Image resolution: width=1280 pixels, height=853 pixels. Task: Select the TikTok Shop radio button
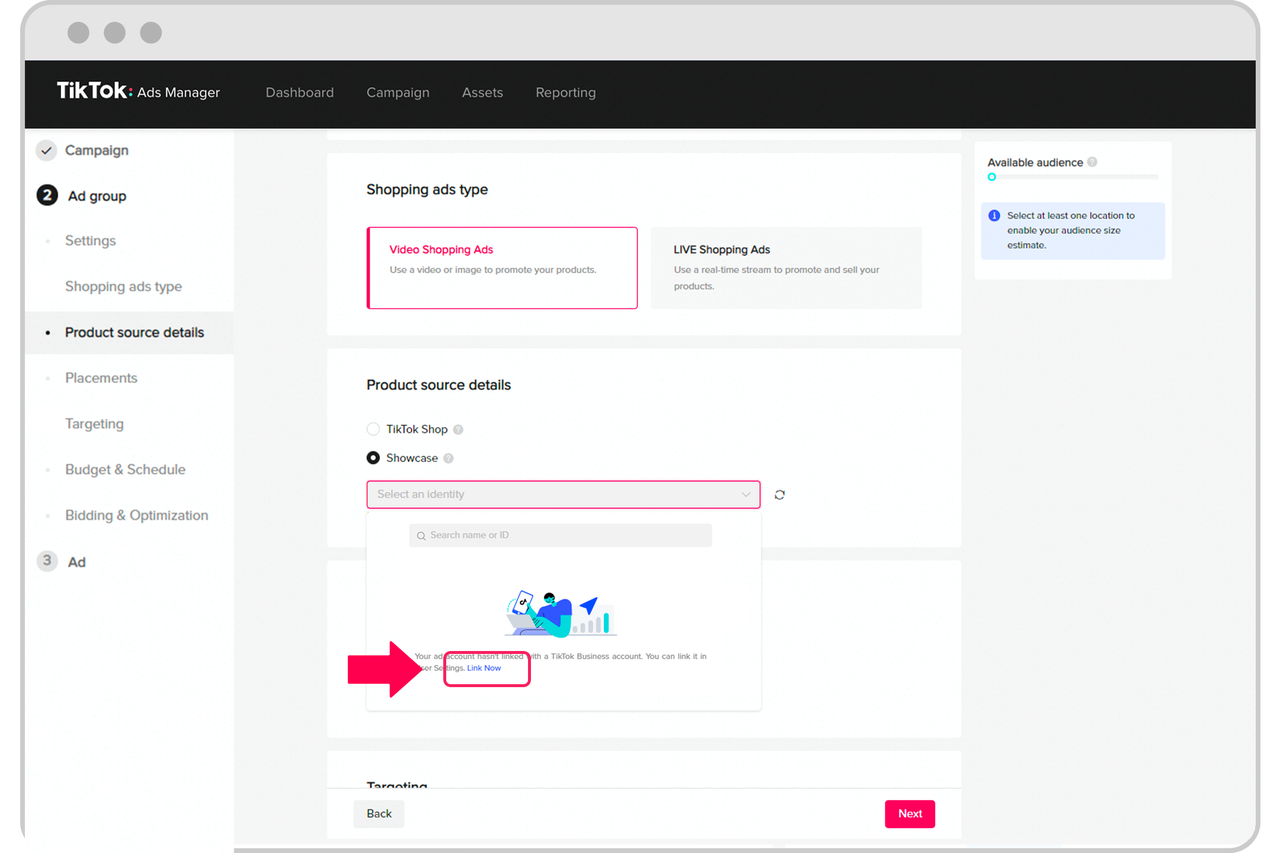coord(373,429)
